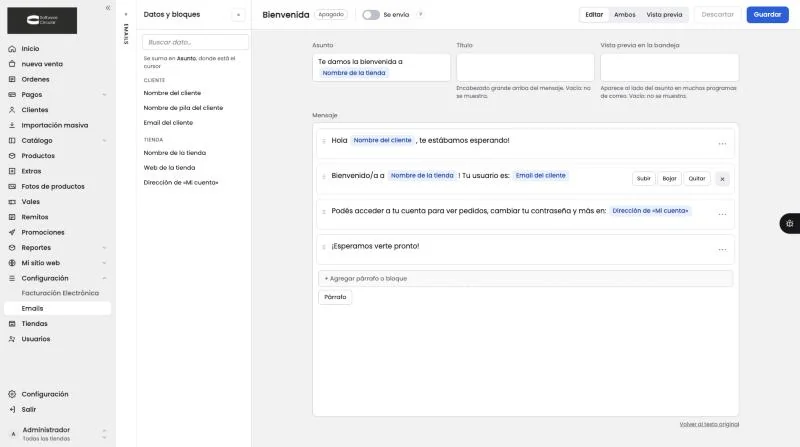
Task: Click the Fotos de productos image icon
Action: click(12, 187)
